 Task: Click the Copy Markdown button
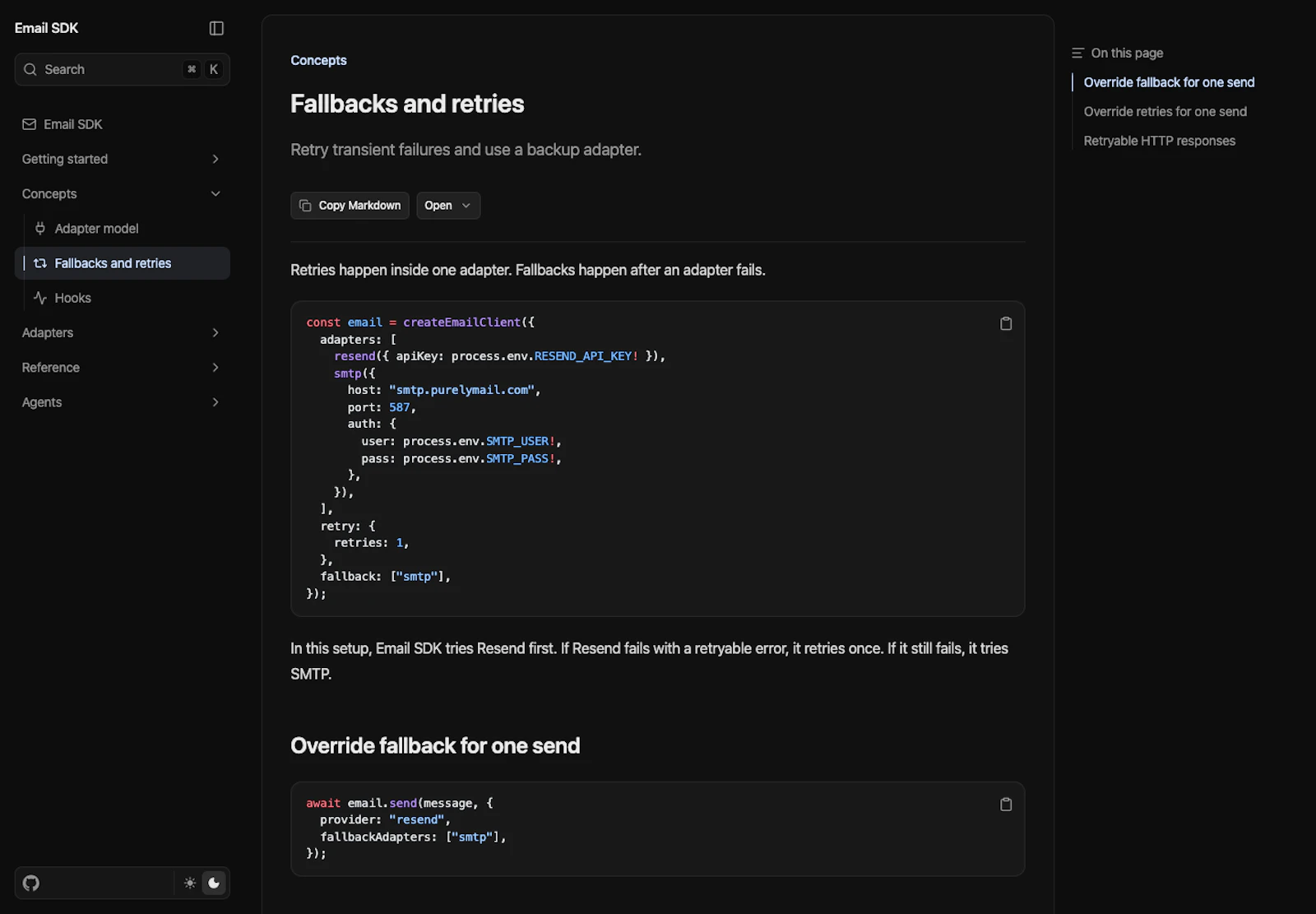(350, 206)
